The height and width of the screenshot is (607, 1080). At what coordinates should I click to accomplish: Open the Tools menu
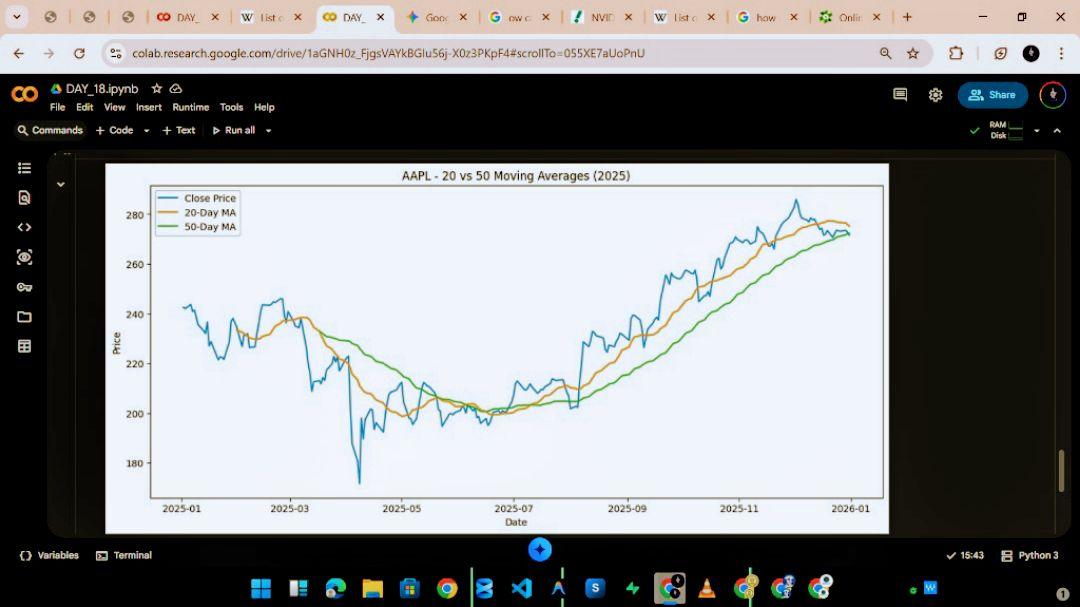click(x=231, y=107)
